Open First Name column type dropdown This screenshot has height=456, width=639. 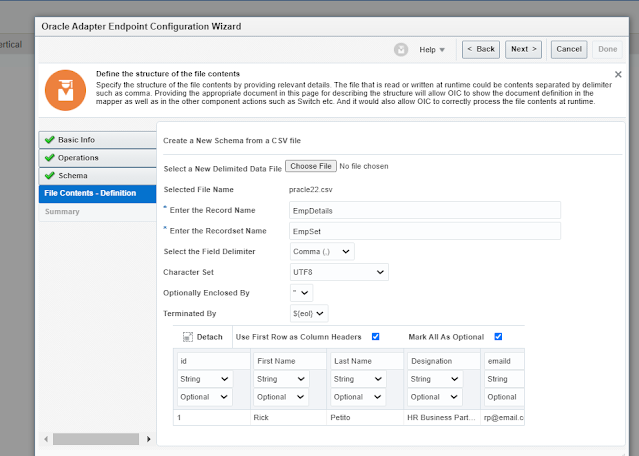click(282, 379)
